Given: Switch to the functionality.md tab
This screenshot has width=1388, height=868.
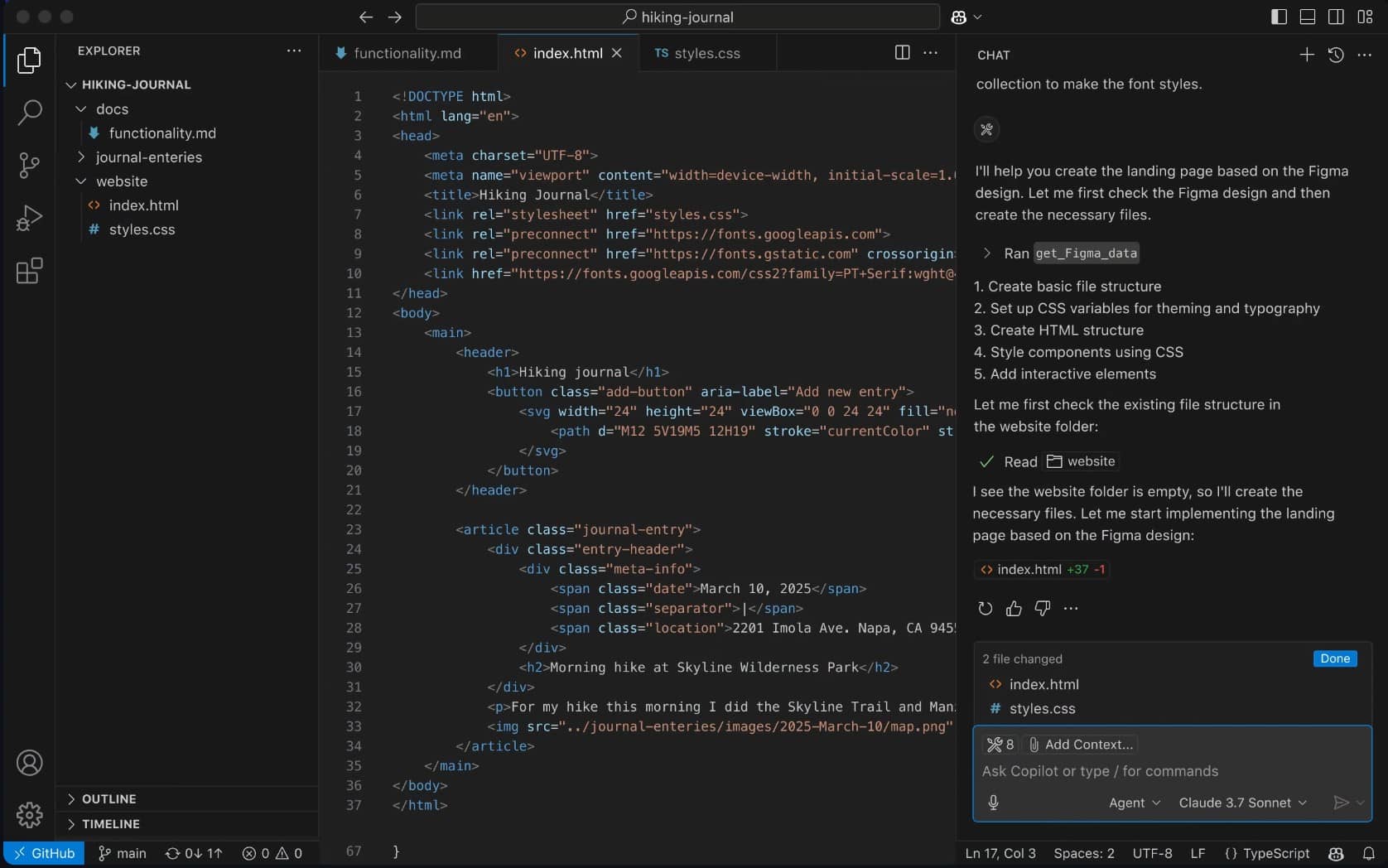Looking at the screenshot, I should pyautogui.click(x=407, y=53).
